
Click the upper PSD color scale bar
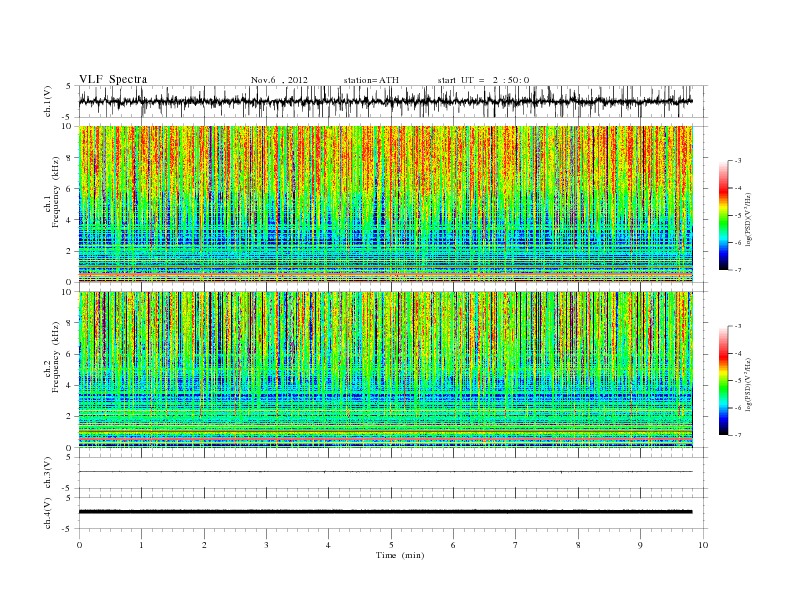coord(724,215)
